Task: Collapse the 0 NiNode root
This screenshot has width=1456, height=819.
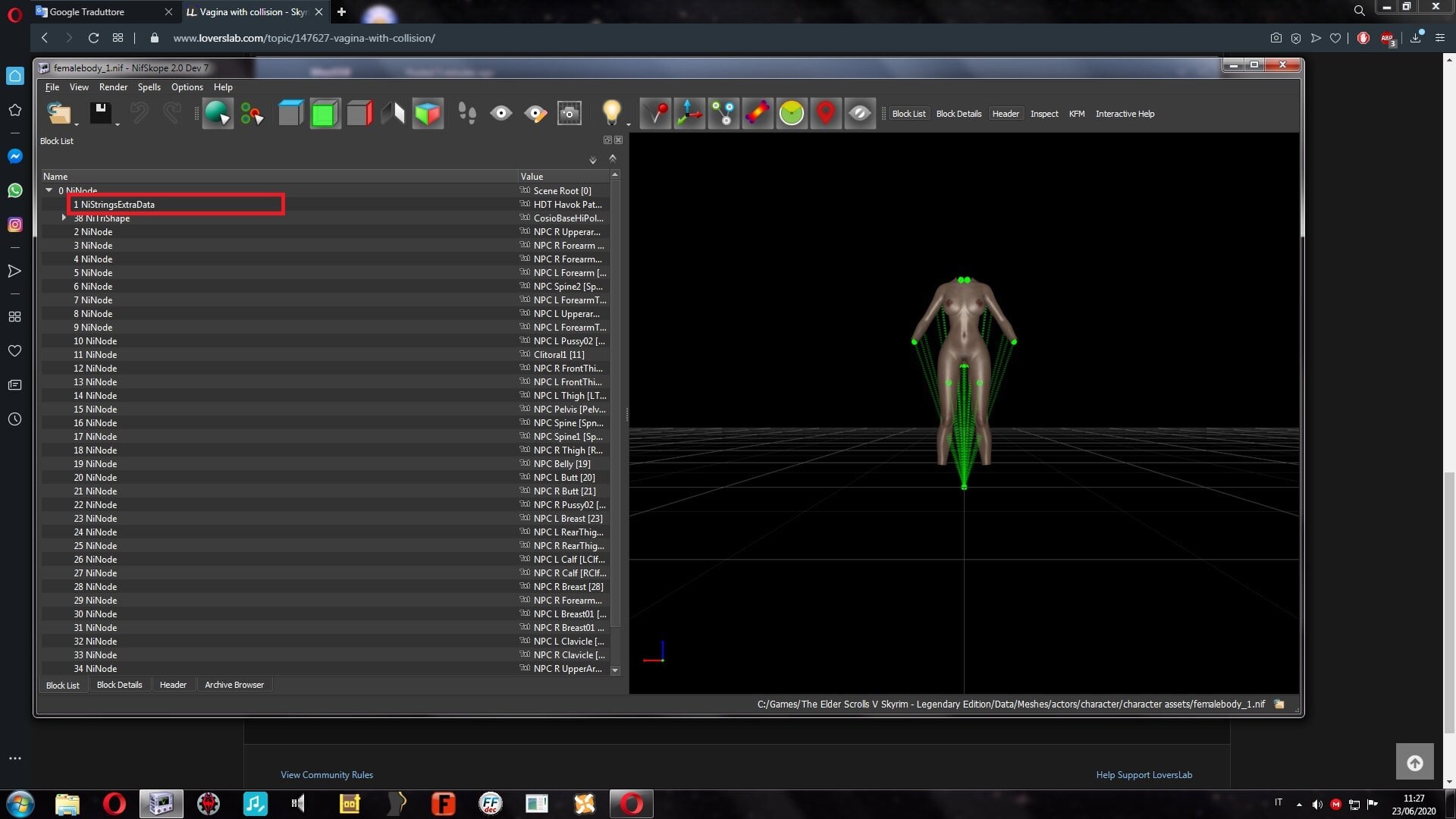Action: [49, 190]
